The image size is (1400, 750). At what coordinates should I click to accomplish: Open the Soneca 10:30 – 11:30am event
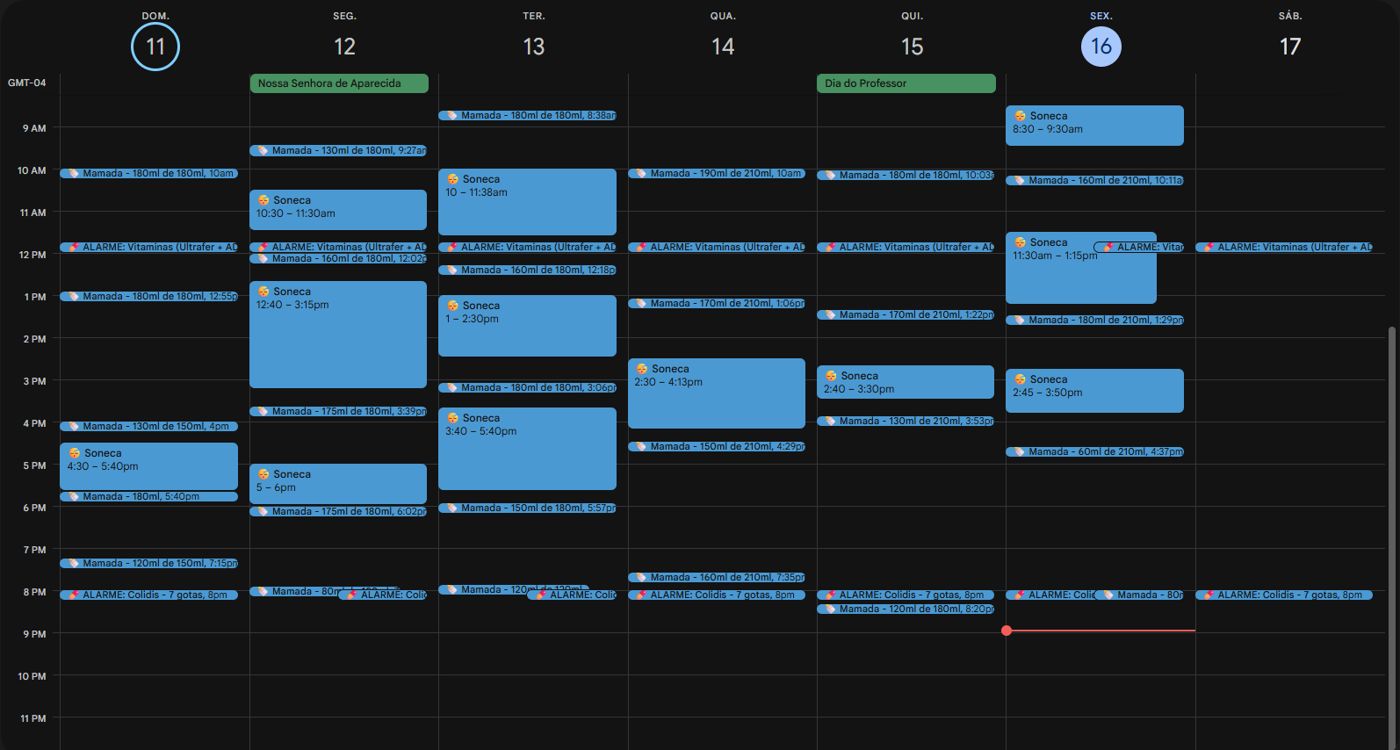click(x=338, y=210)
